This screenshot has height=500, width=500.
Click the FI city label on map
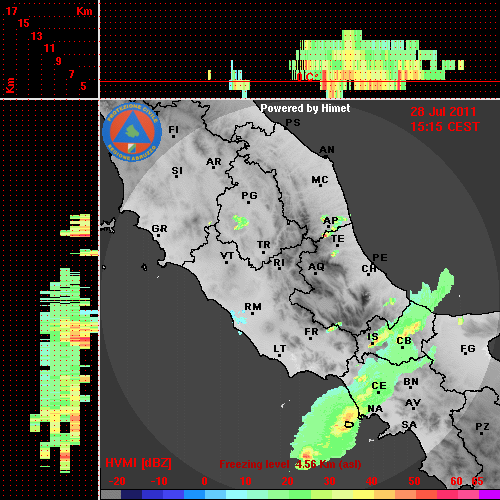point(174,129)
